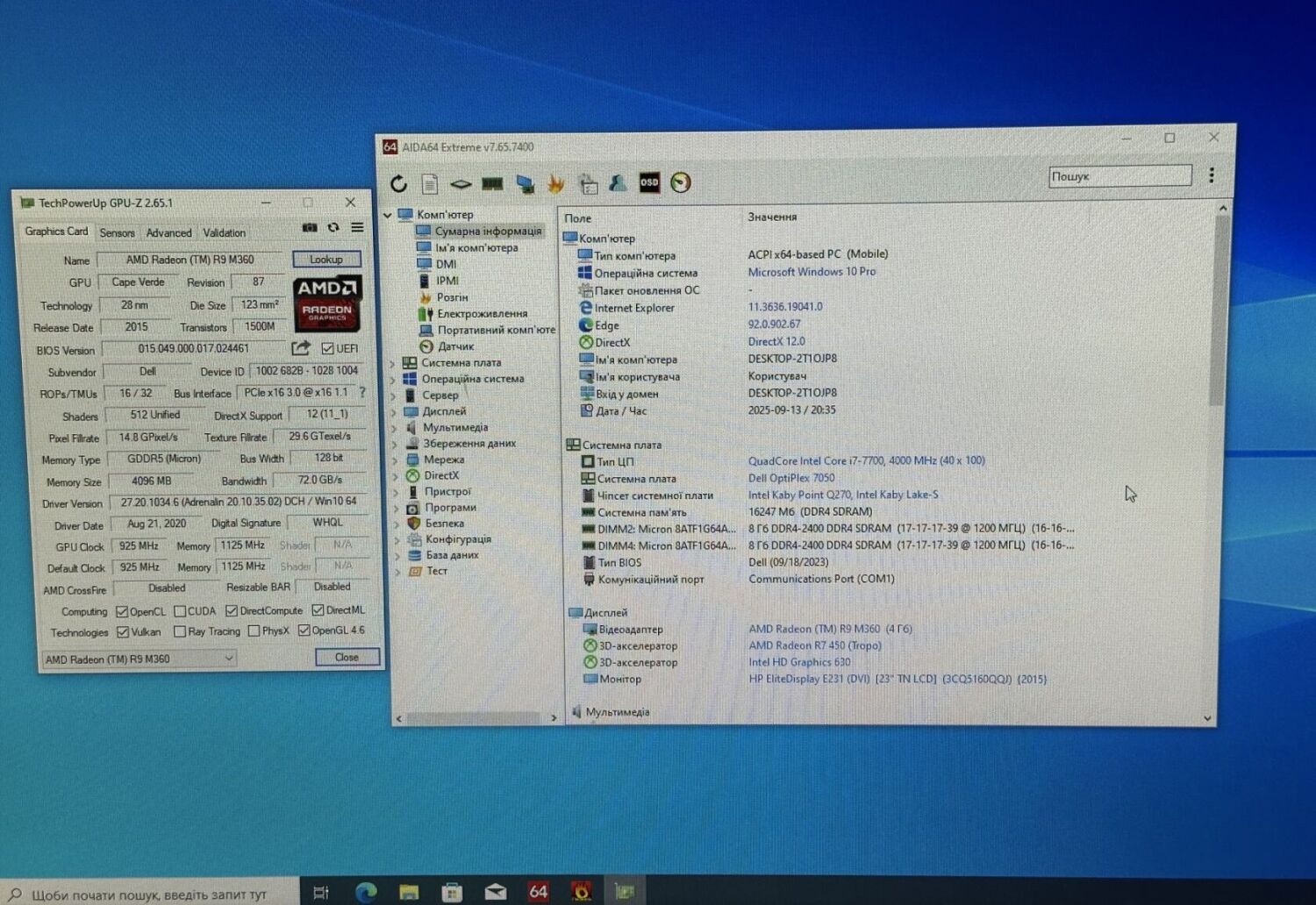This screenshot has height=905, width=1316.
Task: Switch to the Sensors tab in GPU-Z
Action: (117, 232)
